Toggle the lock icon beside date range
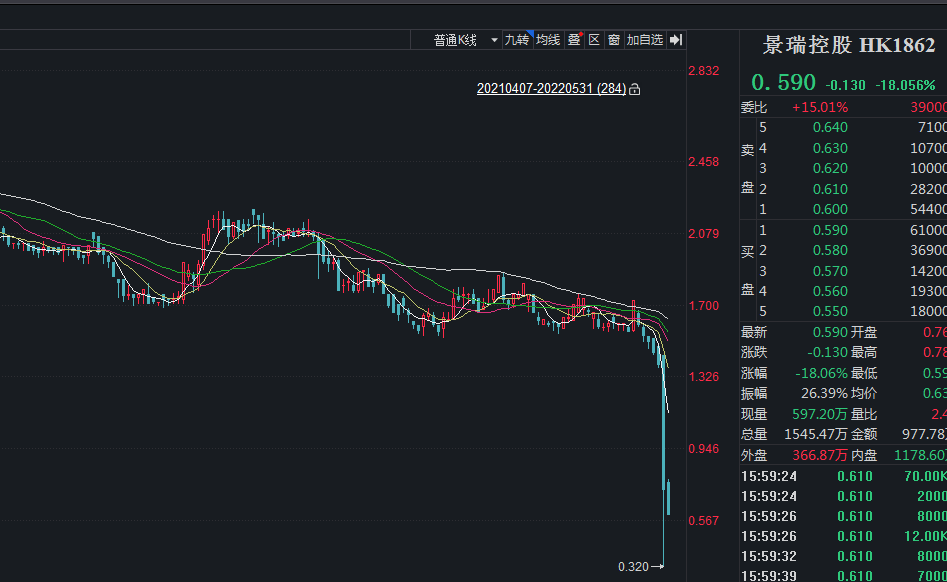The width and height of the screenshot is (947, 582). pos(635,89)
